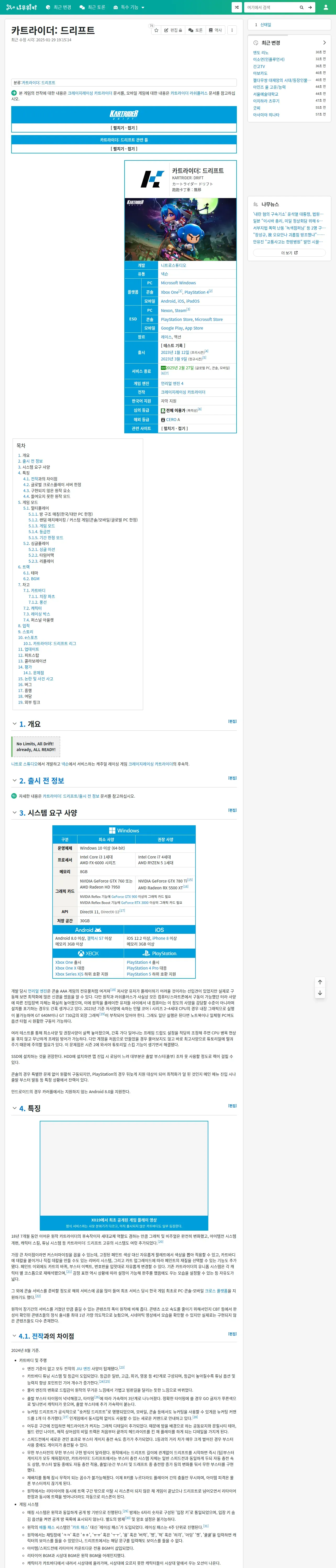Jump to 10.1 카트라이더: 드리프트 리그 entry
Image resolution: width=336 pixels, height=1568 pixels.
[x=49, y=643]
